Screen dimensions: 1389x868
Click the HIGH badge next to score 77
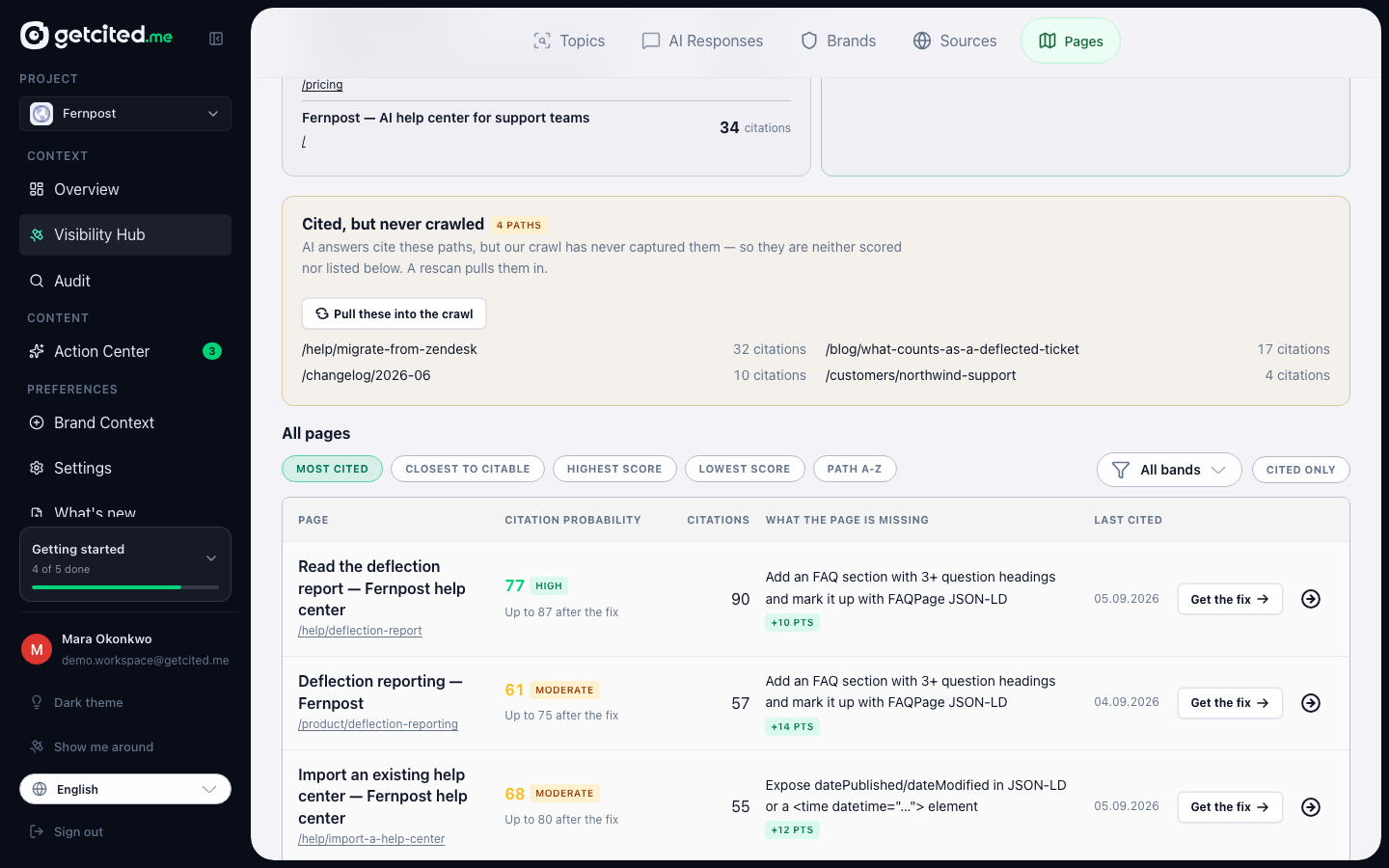click(x=549, y=585)
